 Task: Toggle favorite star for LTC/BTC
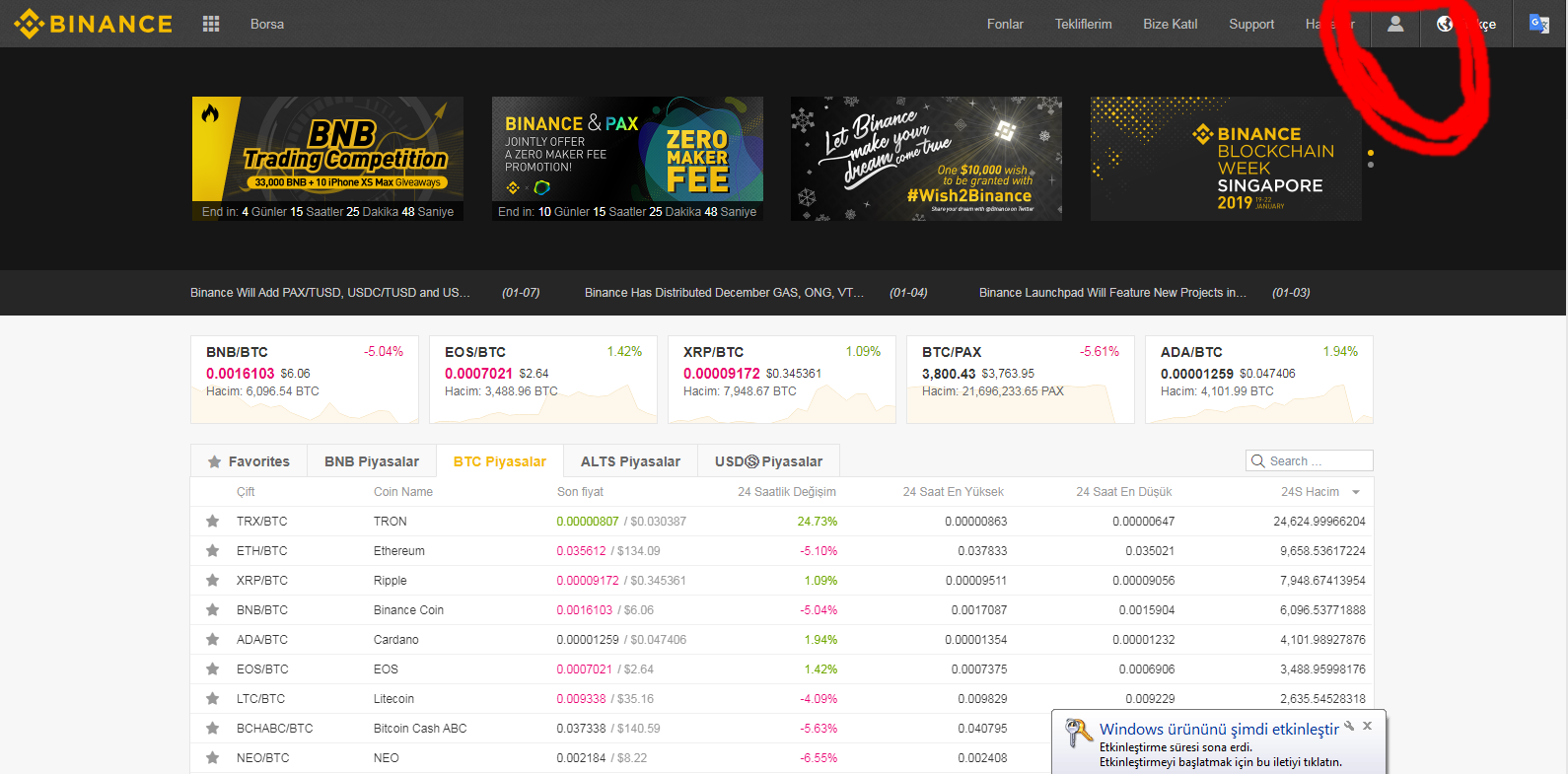click(212, 698)
